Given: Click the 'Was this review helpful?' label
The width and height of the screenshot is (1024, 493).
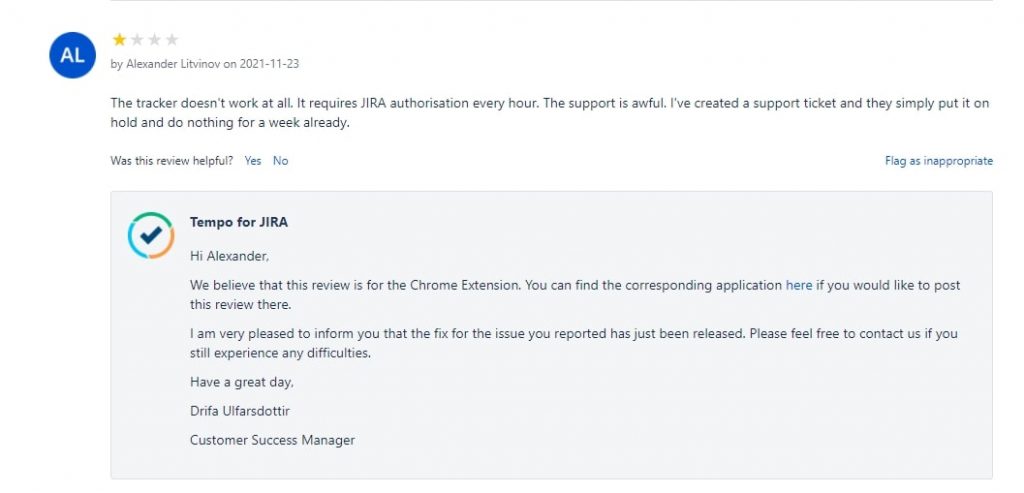Looking at the screenshot, I should click(172, 161).
